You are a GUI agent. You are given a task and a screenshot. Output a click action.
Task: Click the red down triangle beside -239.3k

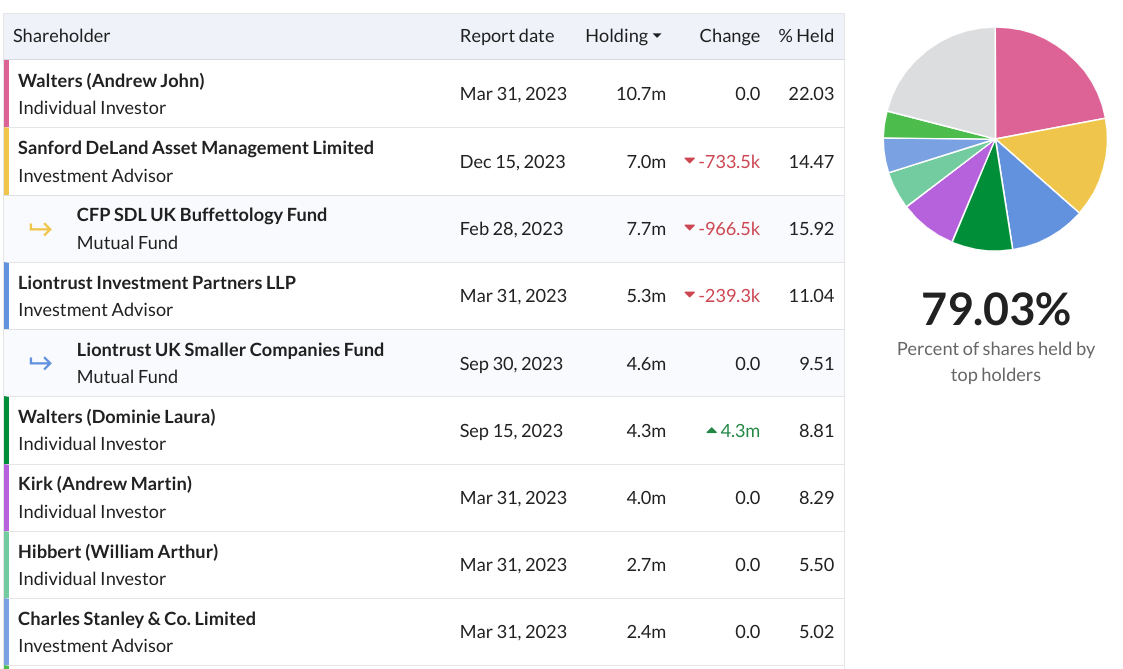click(690, 295)
